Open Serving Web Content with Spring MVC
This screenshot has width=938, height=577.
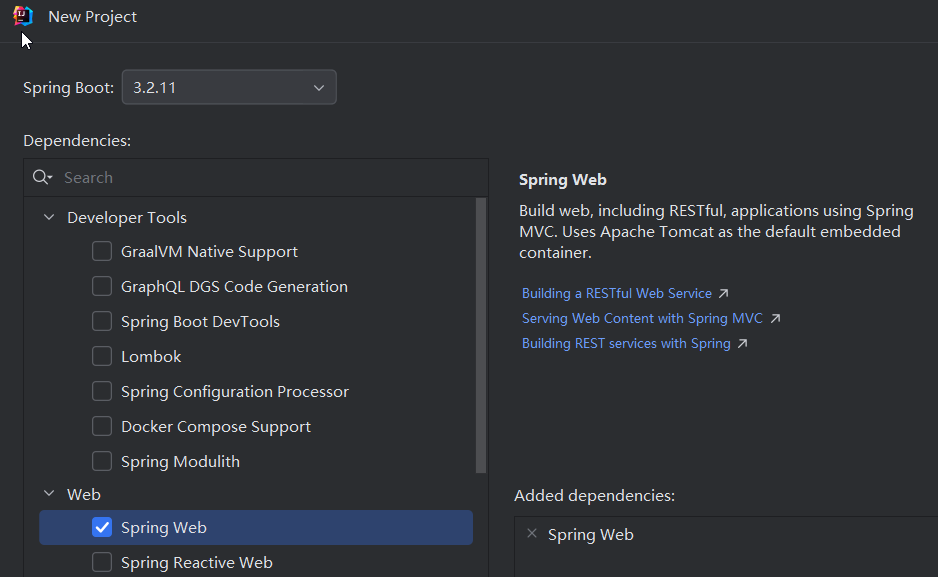point(642,319)
